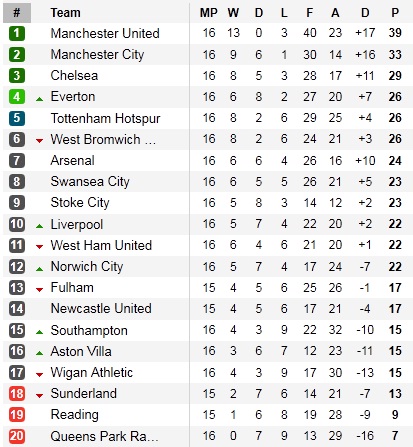Click green up arrow beside Liverpool
The height and width of the screenshot is (447, 413).
(39, 226)
